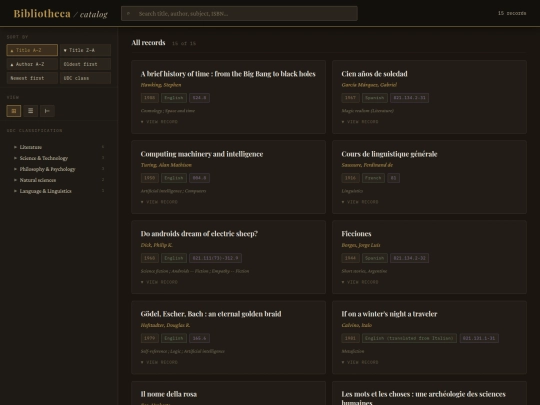The width and height of the screenshot is (540, 405).
Task: Open title A brief history of time
Action: click(228, 74)
